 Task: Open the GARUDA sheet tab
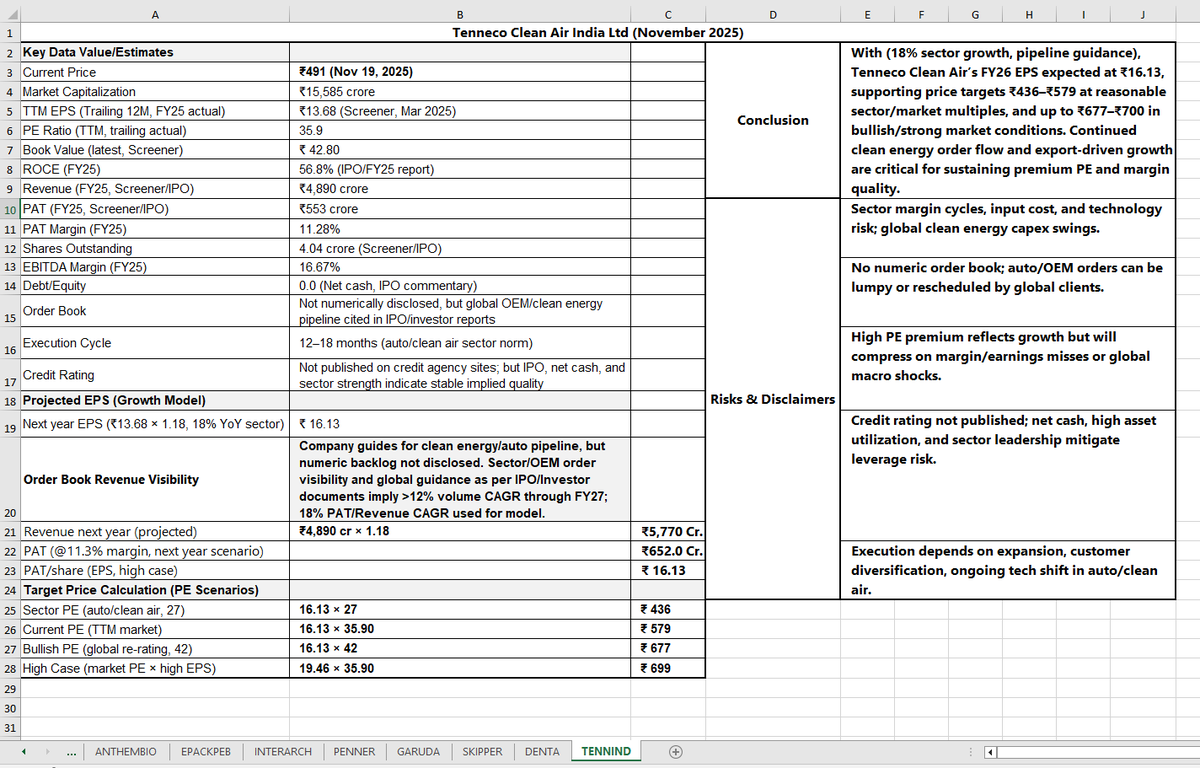418,751
